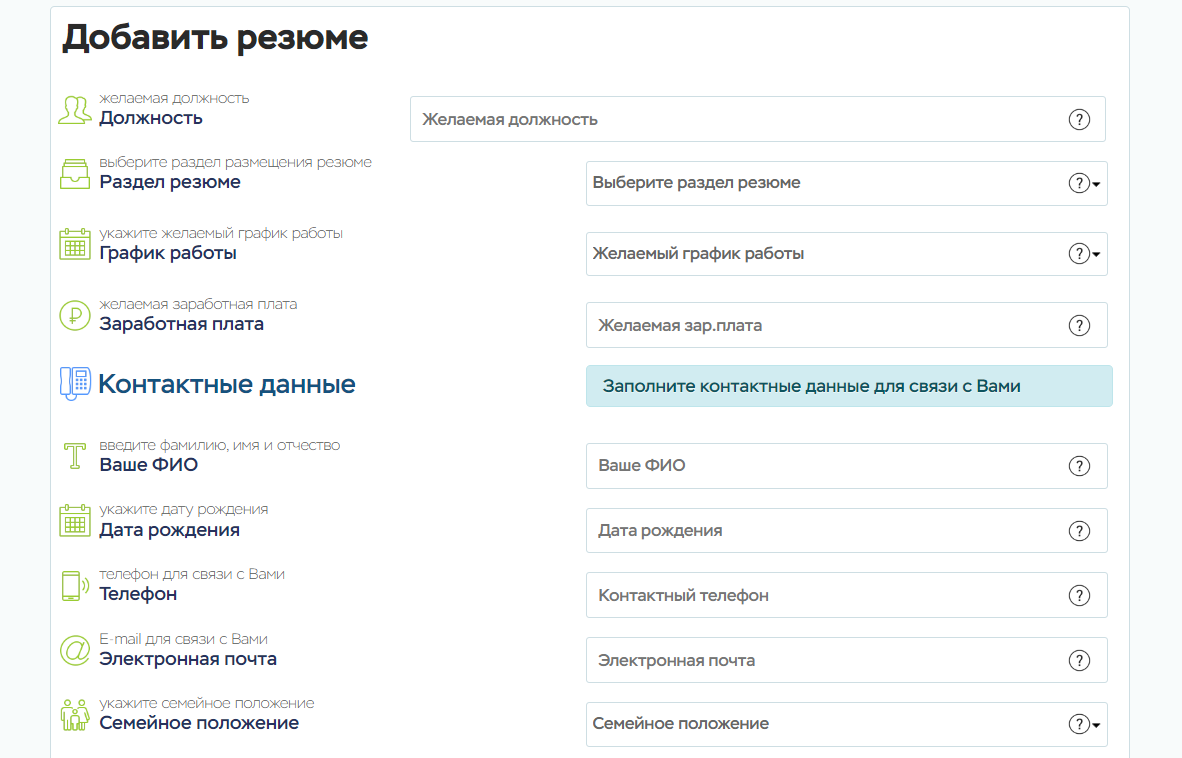
Task: Select the Ваше ФИО input field
Action: tap(820, 466)
